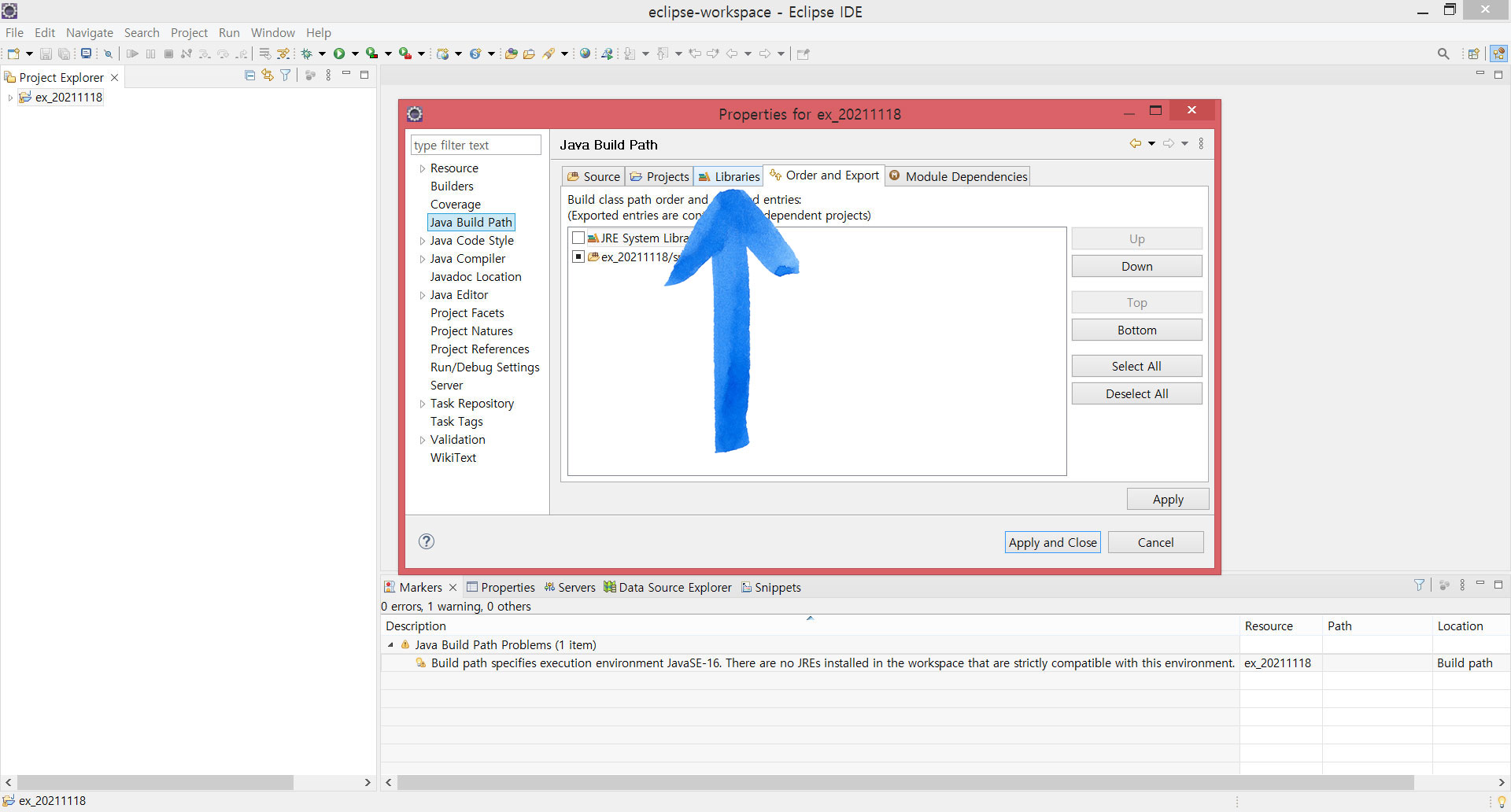Click the flashlight Search icon
The image size is (1511, 812).
[549, 54]
